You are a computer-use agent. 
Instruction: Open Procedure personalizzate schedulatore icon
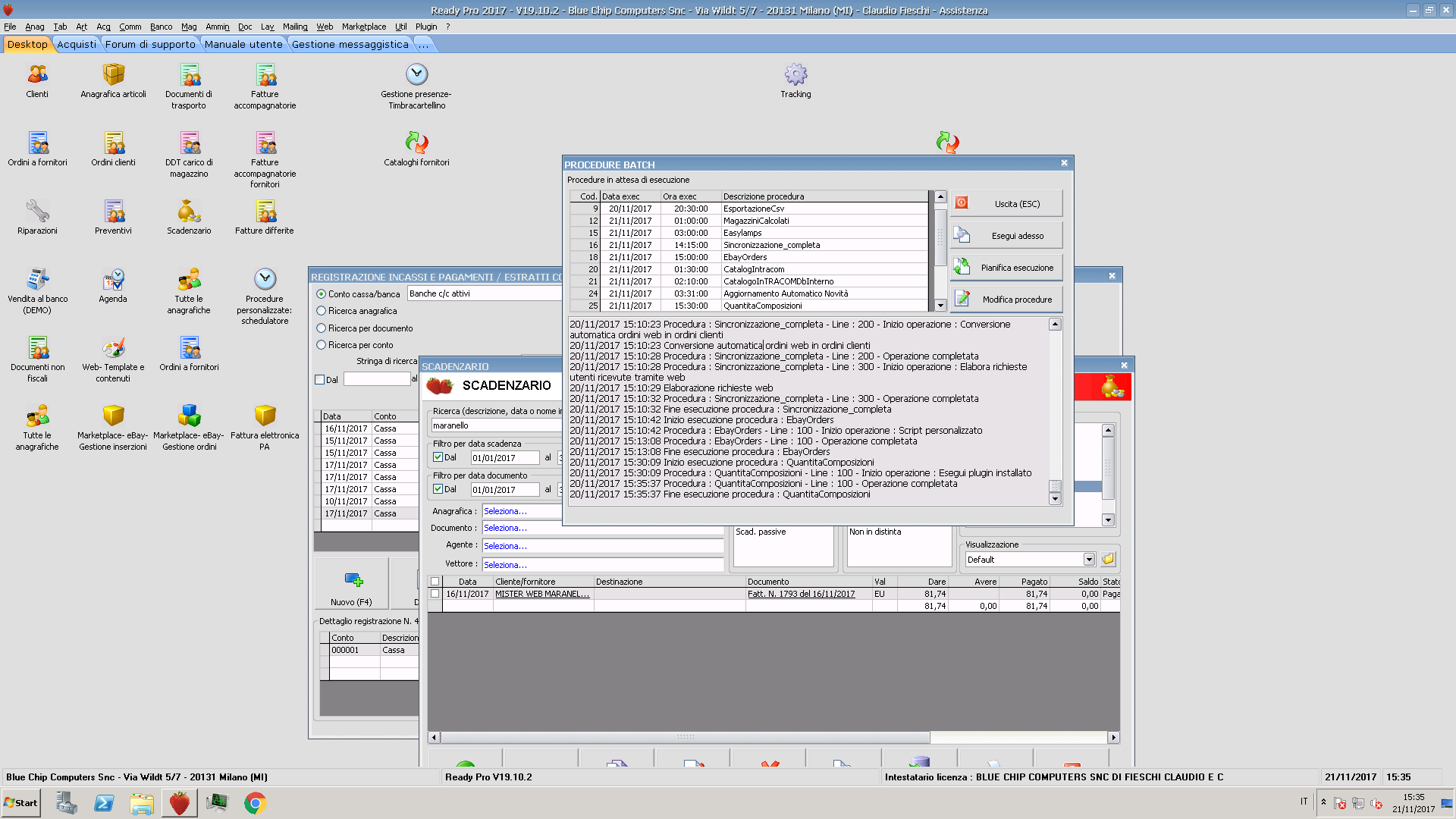click(265, 279)
